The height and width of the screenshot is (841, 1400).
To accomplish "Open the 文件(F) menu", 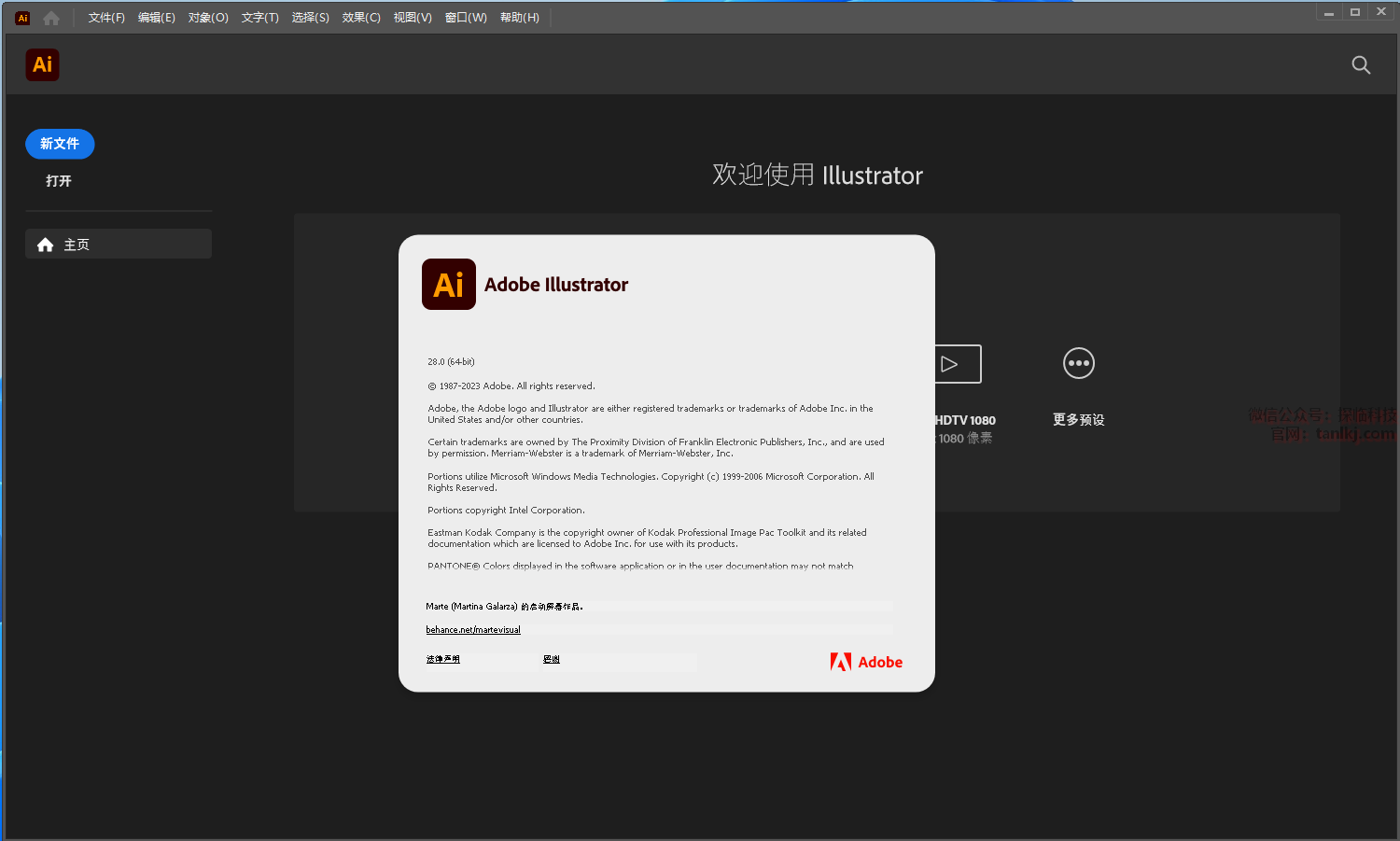I will (106, 18).
